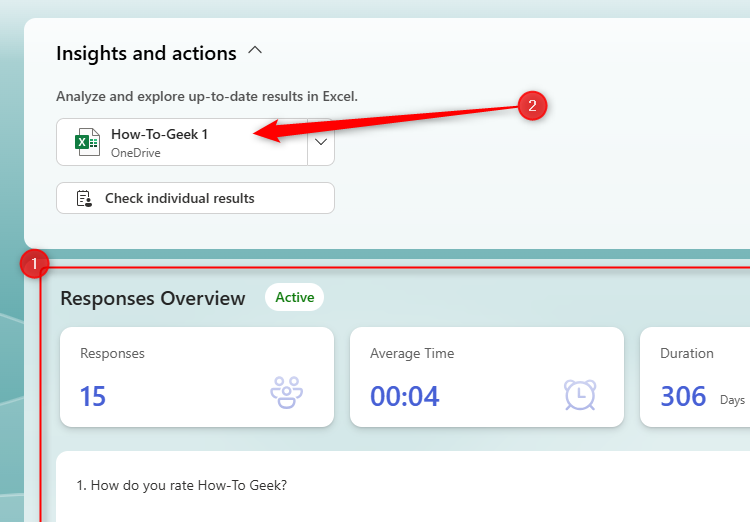The image size is (750, 522).
Task: Open the How-To-Geek 1 workbook
Action: click(x=182, y=142)
